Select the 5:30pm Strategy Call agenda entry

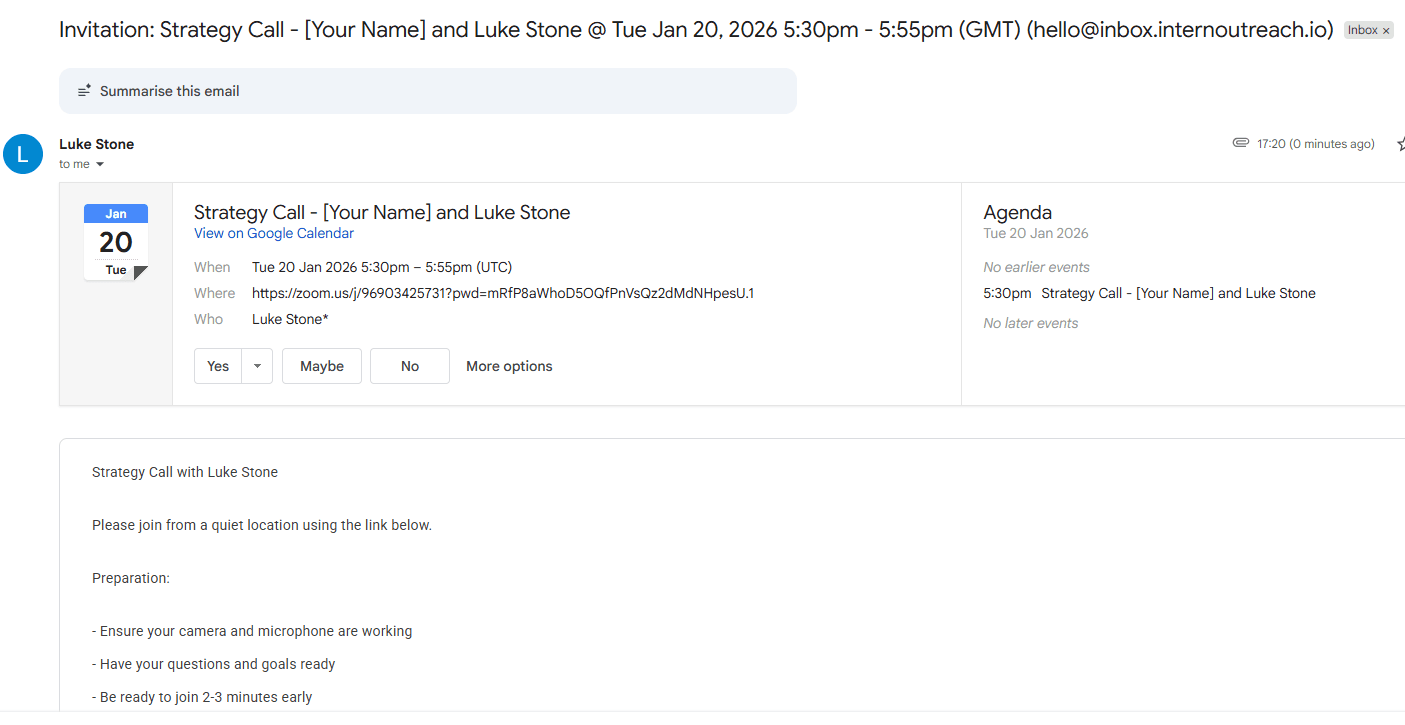[x=1150, y=293]
